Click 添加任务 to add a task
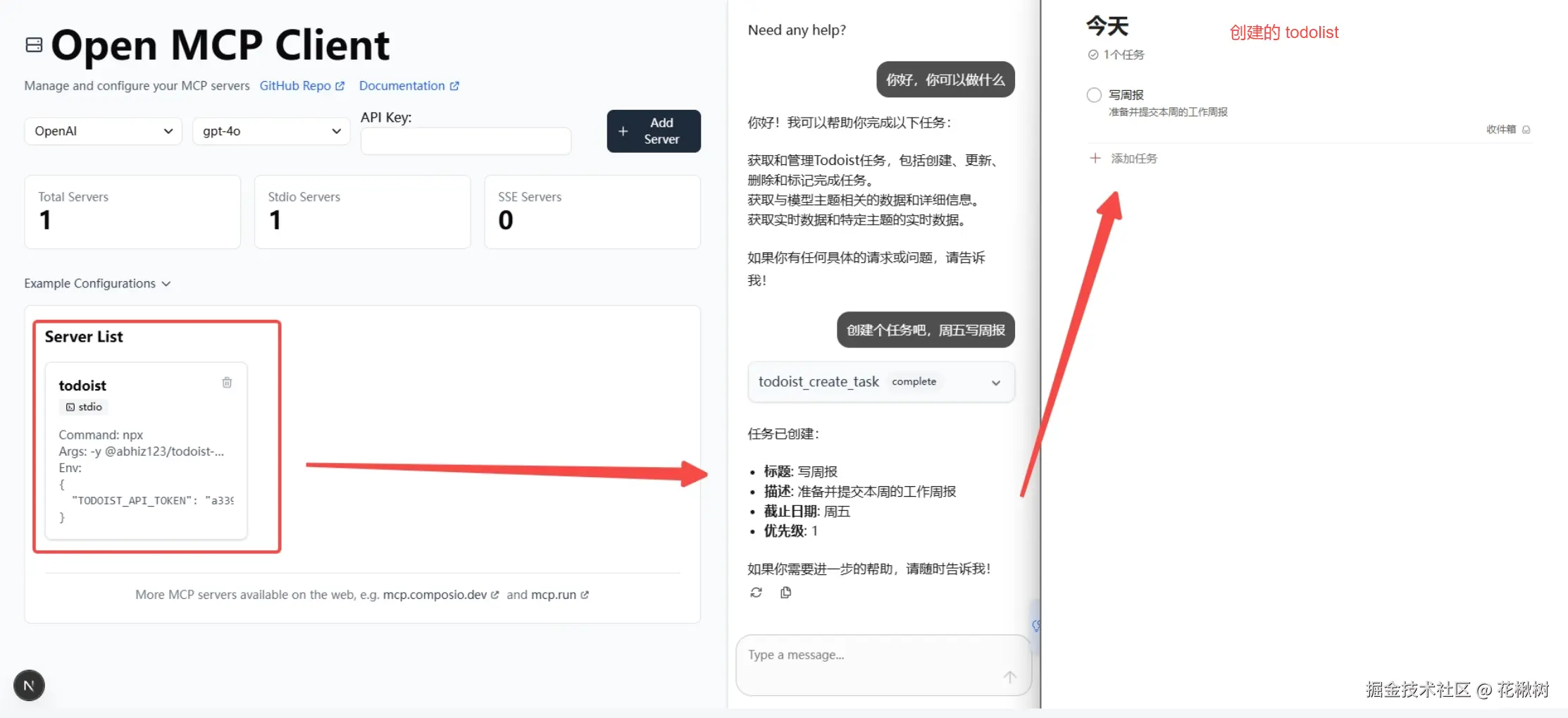Viewport: 1568px width, 718px height. click(1134, 159)
